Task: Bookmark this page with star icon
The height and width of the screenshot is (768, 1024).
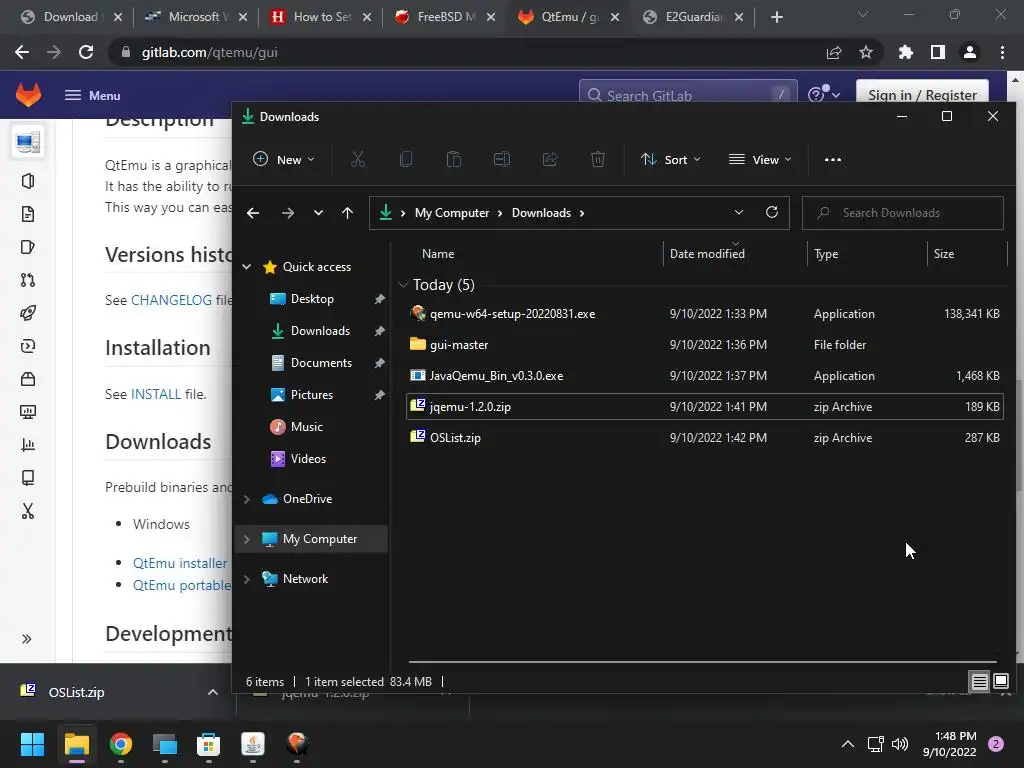Action: tap(866, 52)
